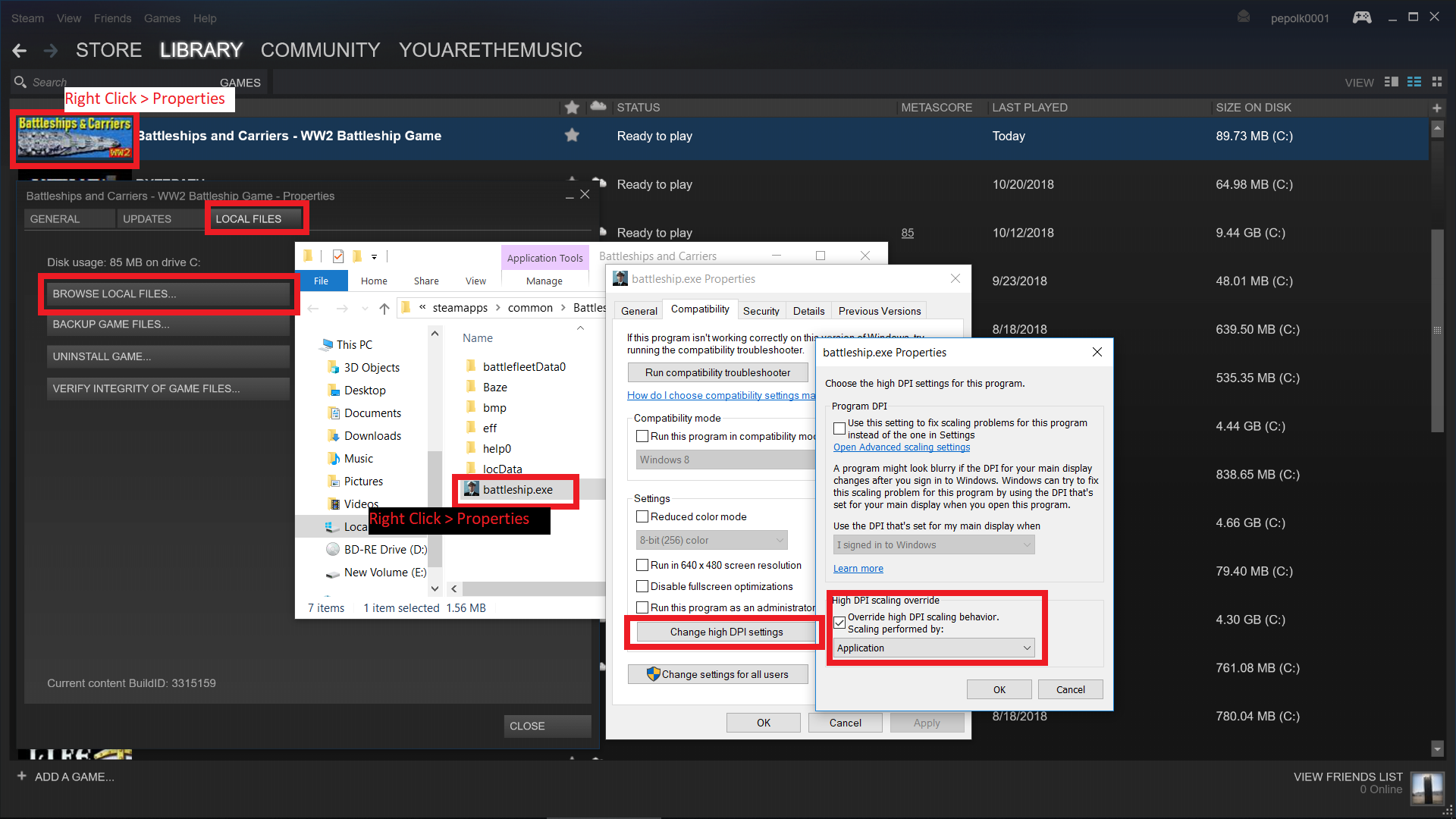Check Disable fullscreen optimizations

pyautogui.click(x=642, y=586)
